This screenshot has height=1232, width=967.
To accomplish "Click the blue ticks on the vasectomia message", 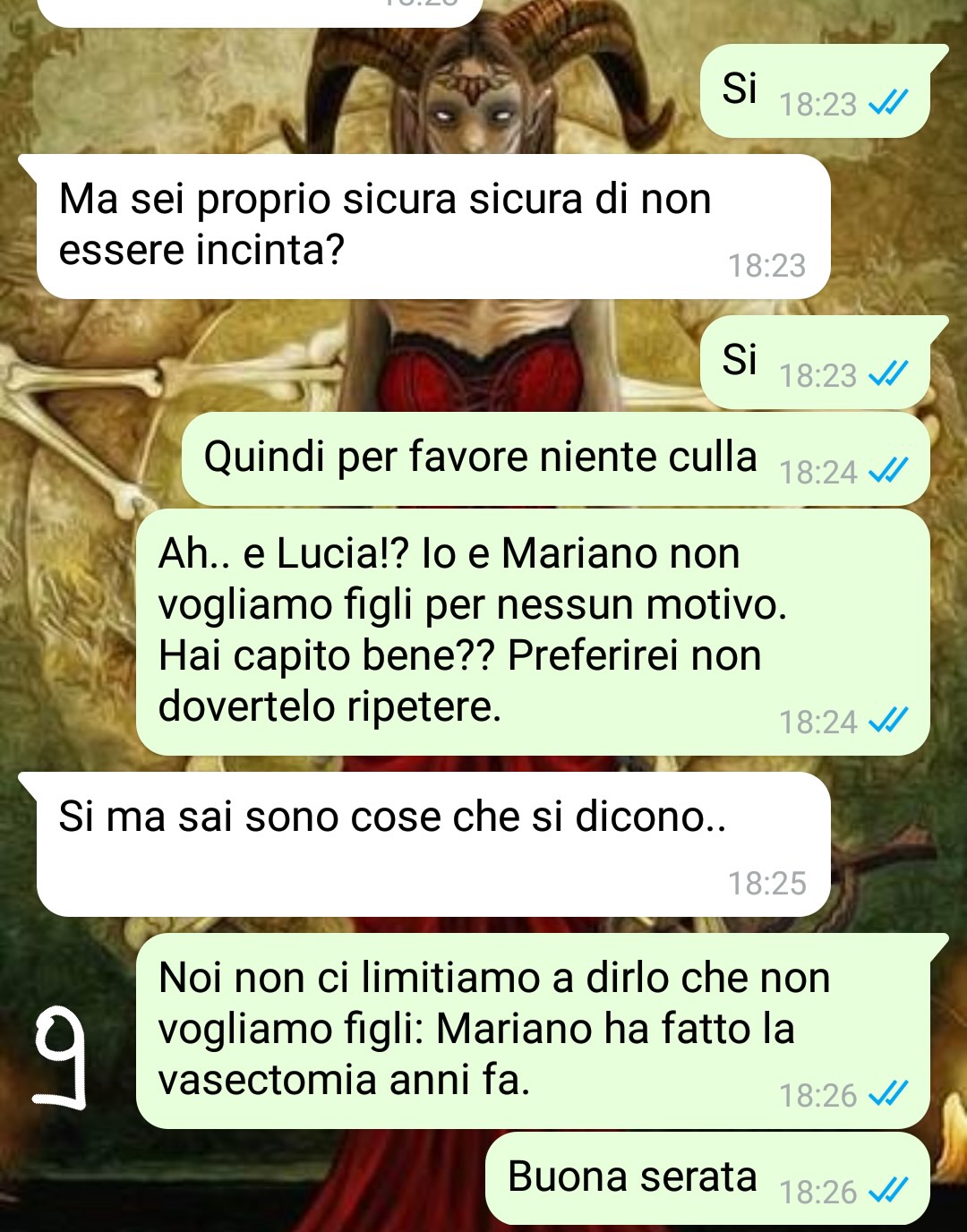I will 888,1092.
